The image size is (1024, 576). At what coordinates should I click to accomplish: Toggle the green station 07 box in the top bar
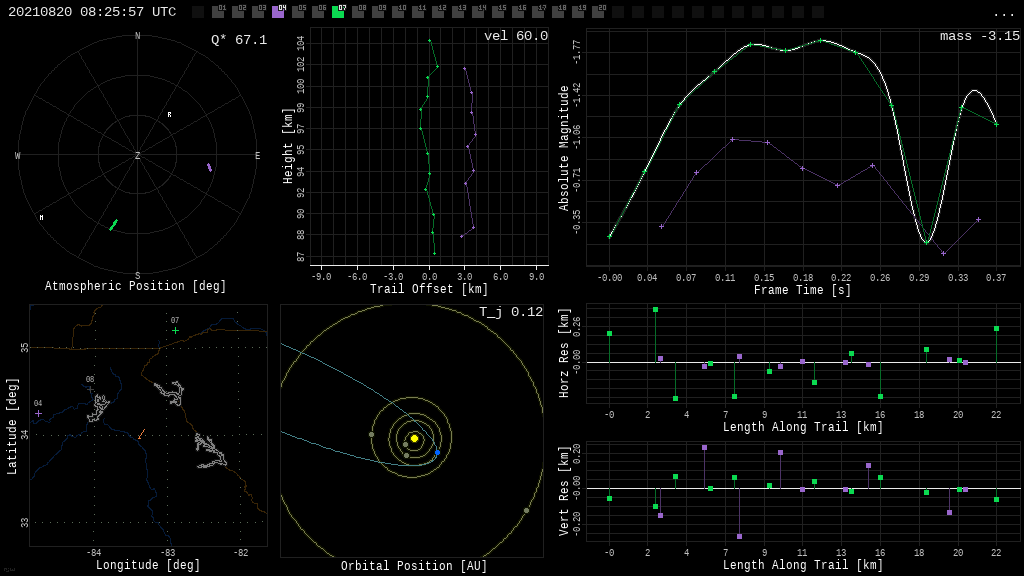pyautogui.click(x=338, y=12)
